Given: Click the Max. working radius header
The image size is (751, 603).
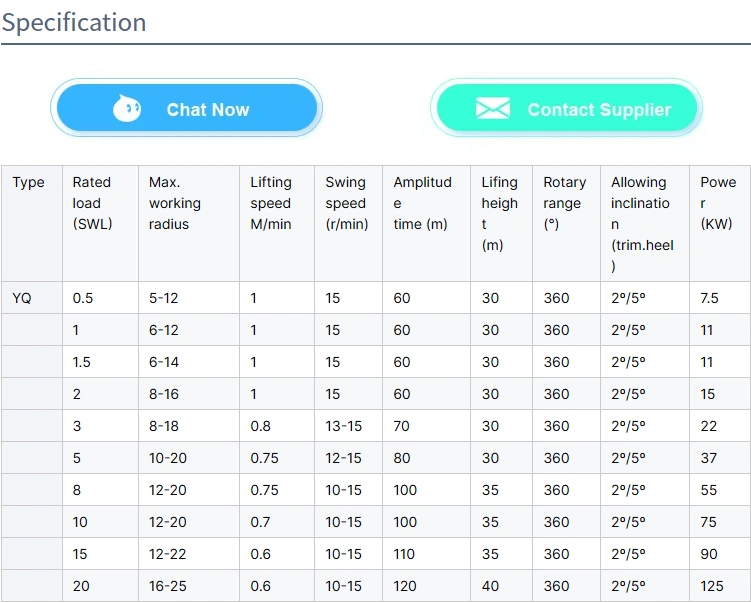Looking at the screenshot, I should [175, 203].
